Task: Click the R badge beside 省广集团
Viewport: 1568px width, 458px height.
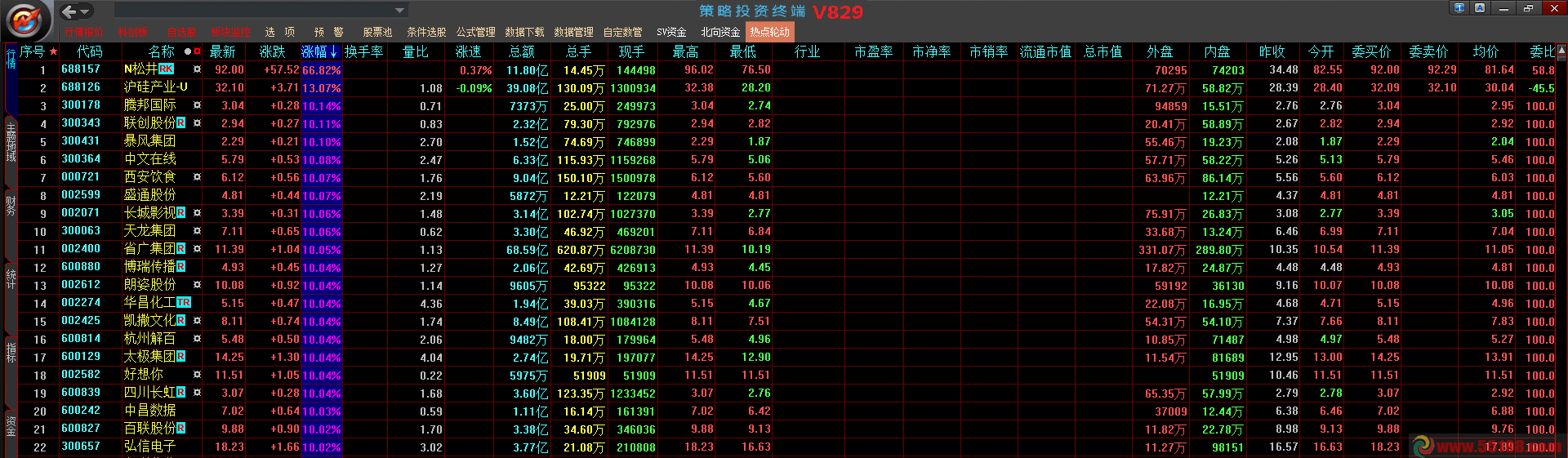Action: pos(181,249)
